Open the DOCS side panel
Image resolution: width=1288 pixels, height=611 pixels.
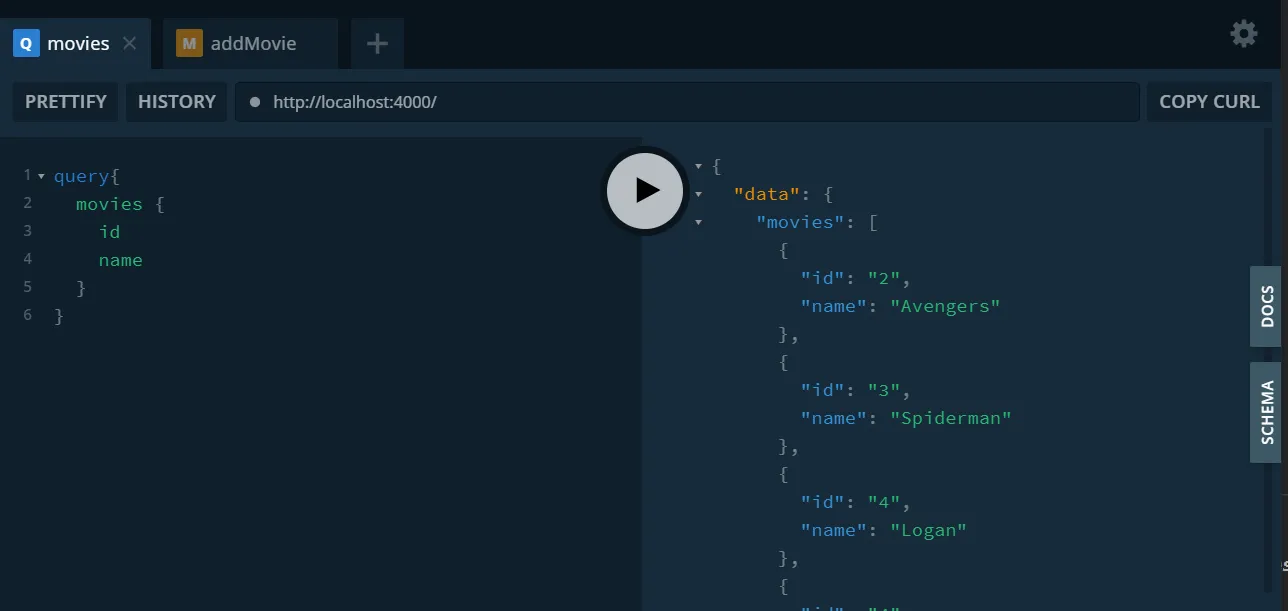[1266, 307]
